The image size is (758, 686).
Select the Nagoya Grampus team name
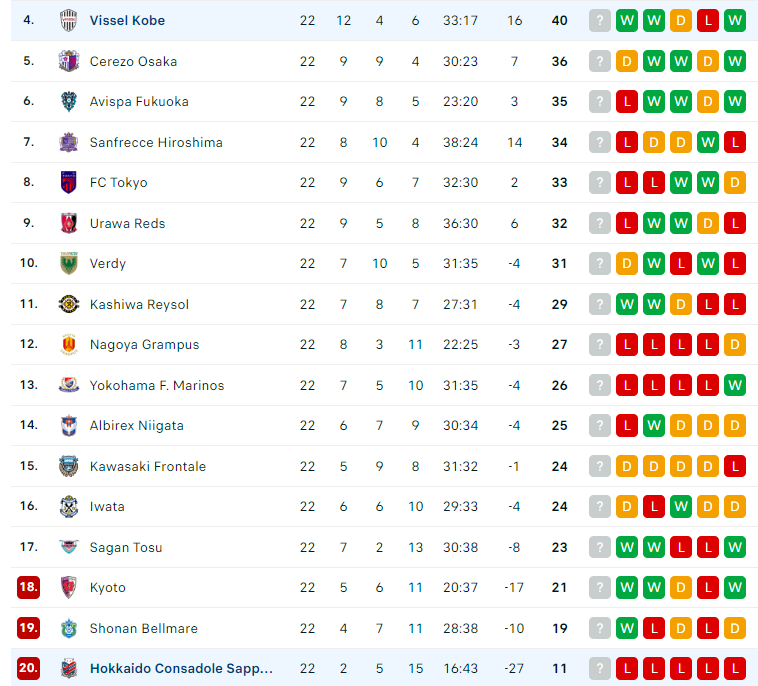tap(145, 344)
